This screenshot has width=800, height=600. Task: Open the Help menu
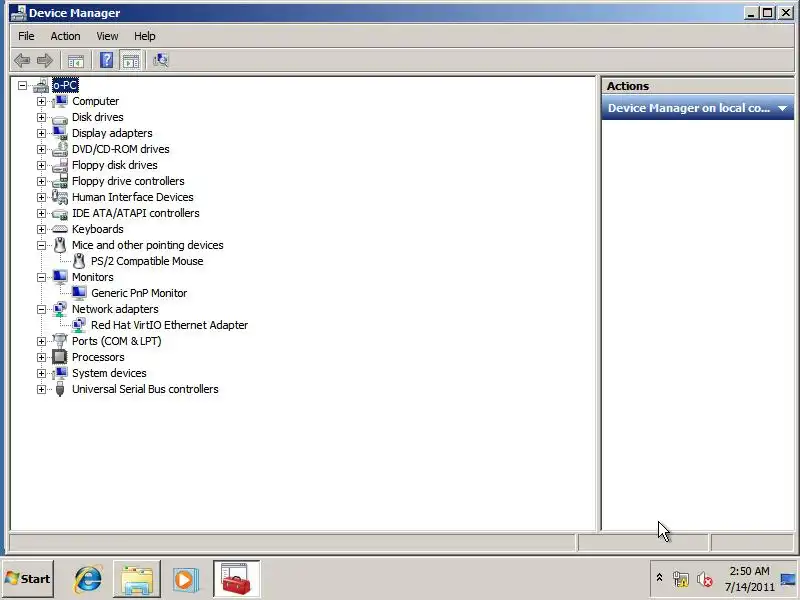(144, 36)
